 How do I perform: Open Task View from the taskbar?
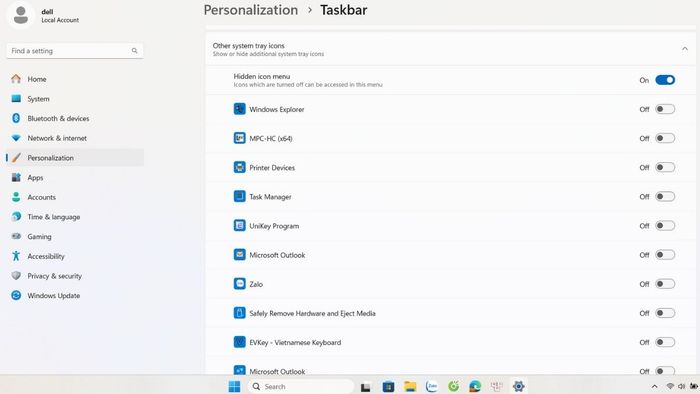tap(366, 386)
